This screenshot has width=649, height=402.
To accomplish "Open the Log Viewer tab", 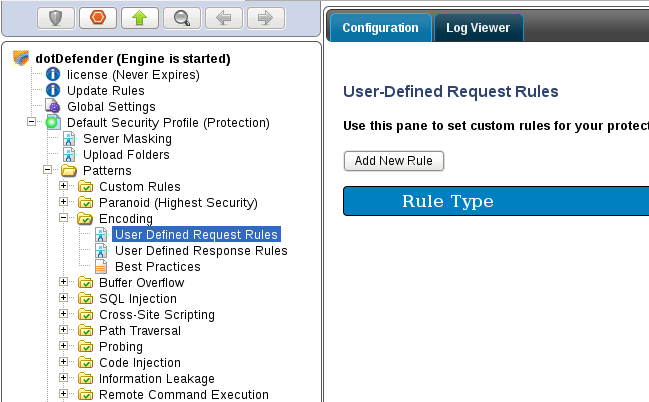I will click(478, 28).
